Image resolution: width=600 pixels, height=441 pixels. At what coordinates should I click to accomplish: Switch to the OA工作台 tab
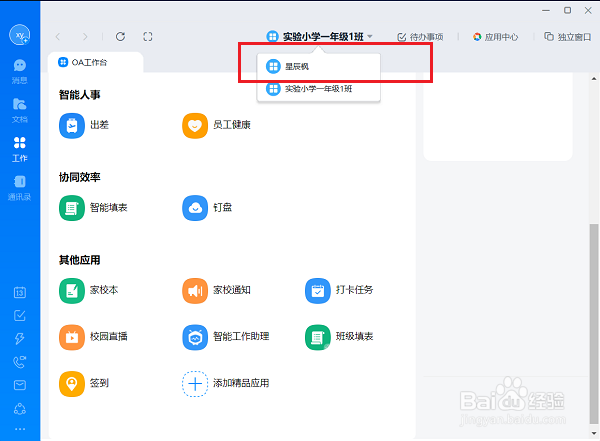coord(96,62)
